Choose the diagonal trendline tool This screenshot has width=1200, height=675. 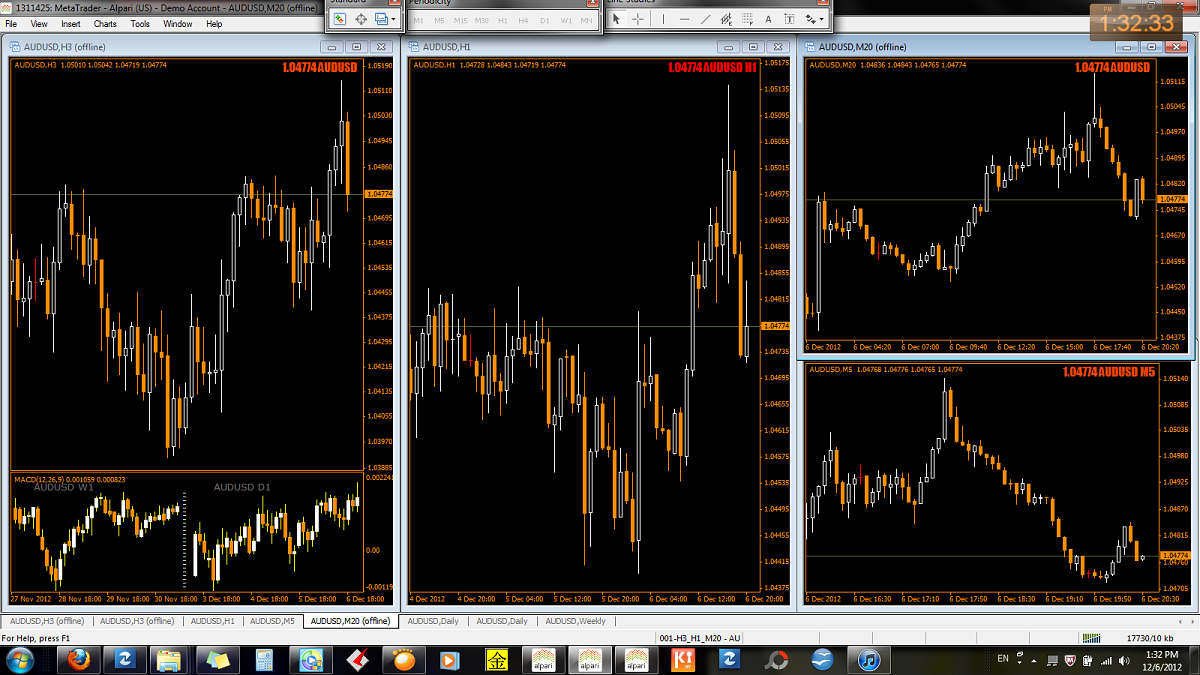706,19
